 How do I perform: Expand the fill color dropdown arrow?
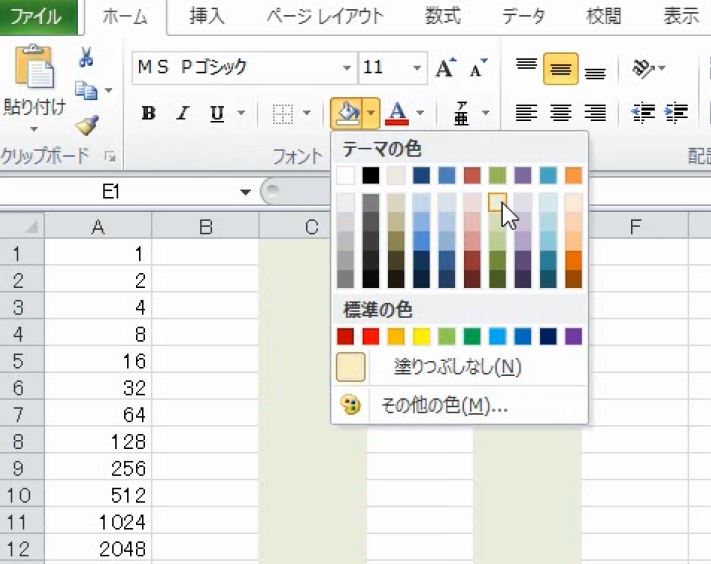click(x=371, y=113)
